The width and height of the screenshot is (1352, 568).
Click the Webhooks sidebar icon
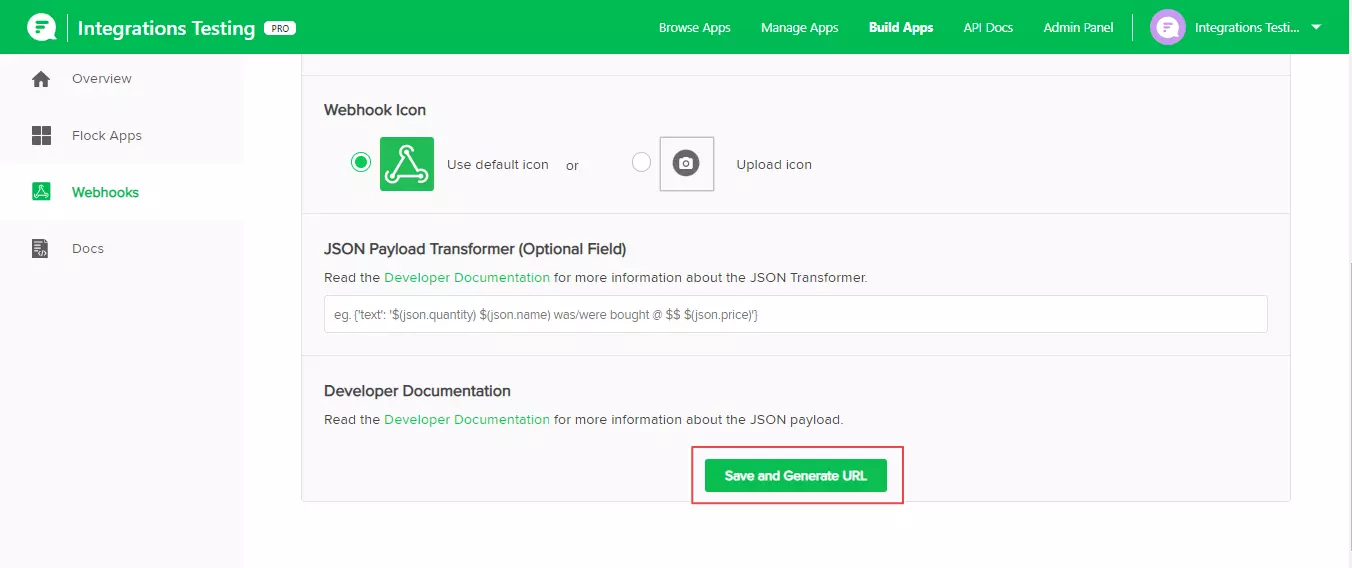41,192
